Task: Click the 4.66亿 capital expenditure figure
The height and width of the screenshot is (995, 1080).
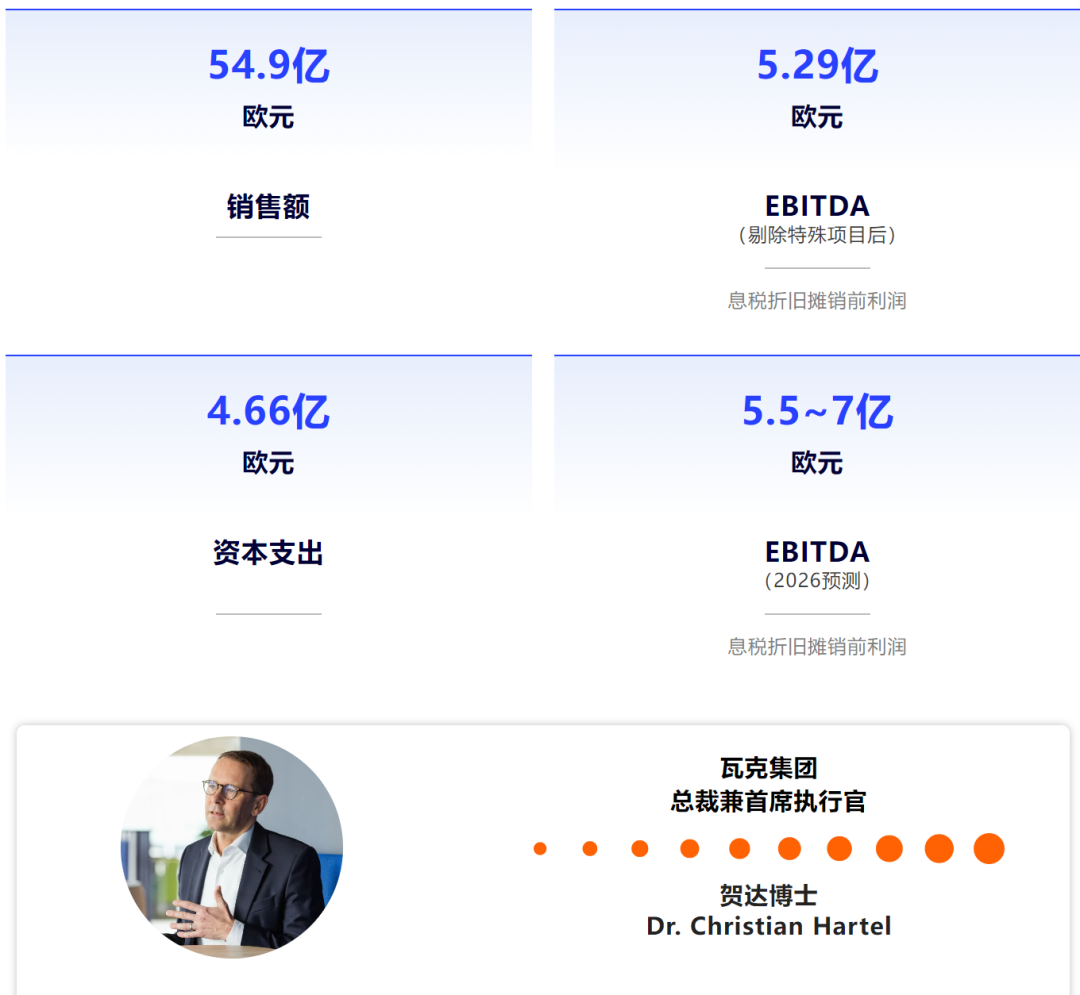Action: (269, 411)
